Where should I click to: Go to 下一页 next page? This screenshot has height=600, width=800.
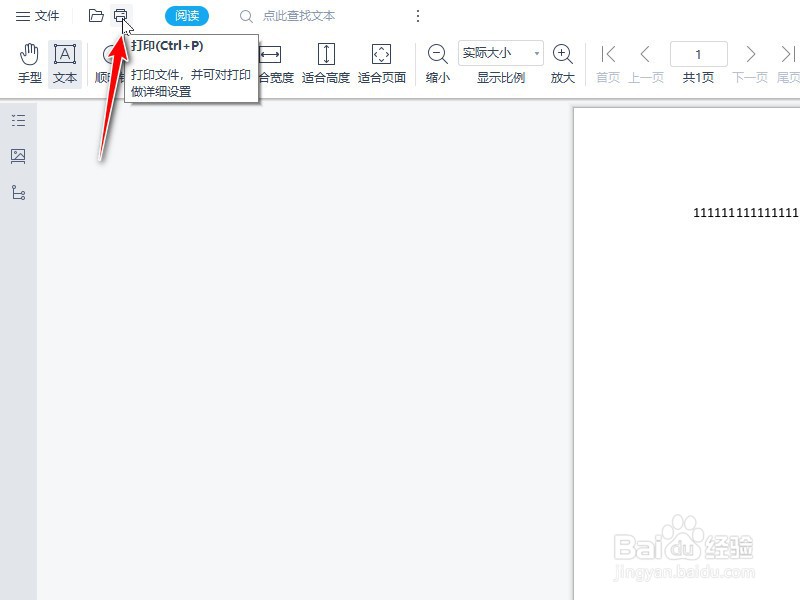tap(750, 64)
